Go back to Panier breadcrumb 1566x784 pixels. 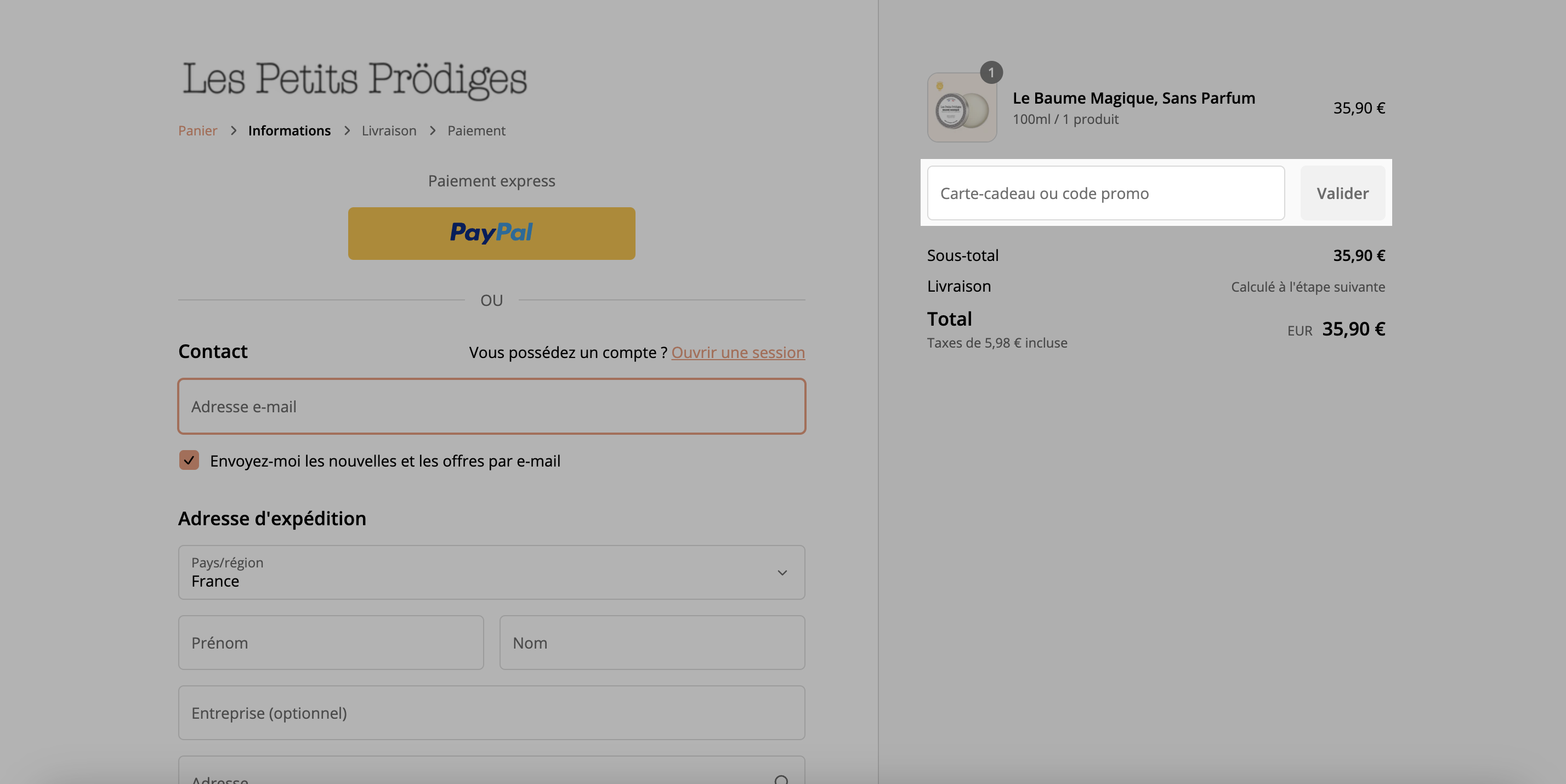[x=197, y=130]
